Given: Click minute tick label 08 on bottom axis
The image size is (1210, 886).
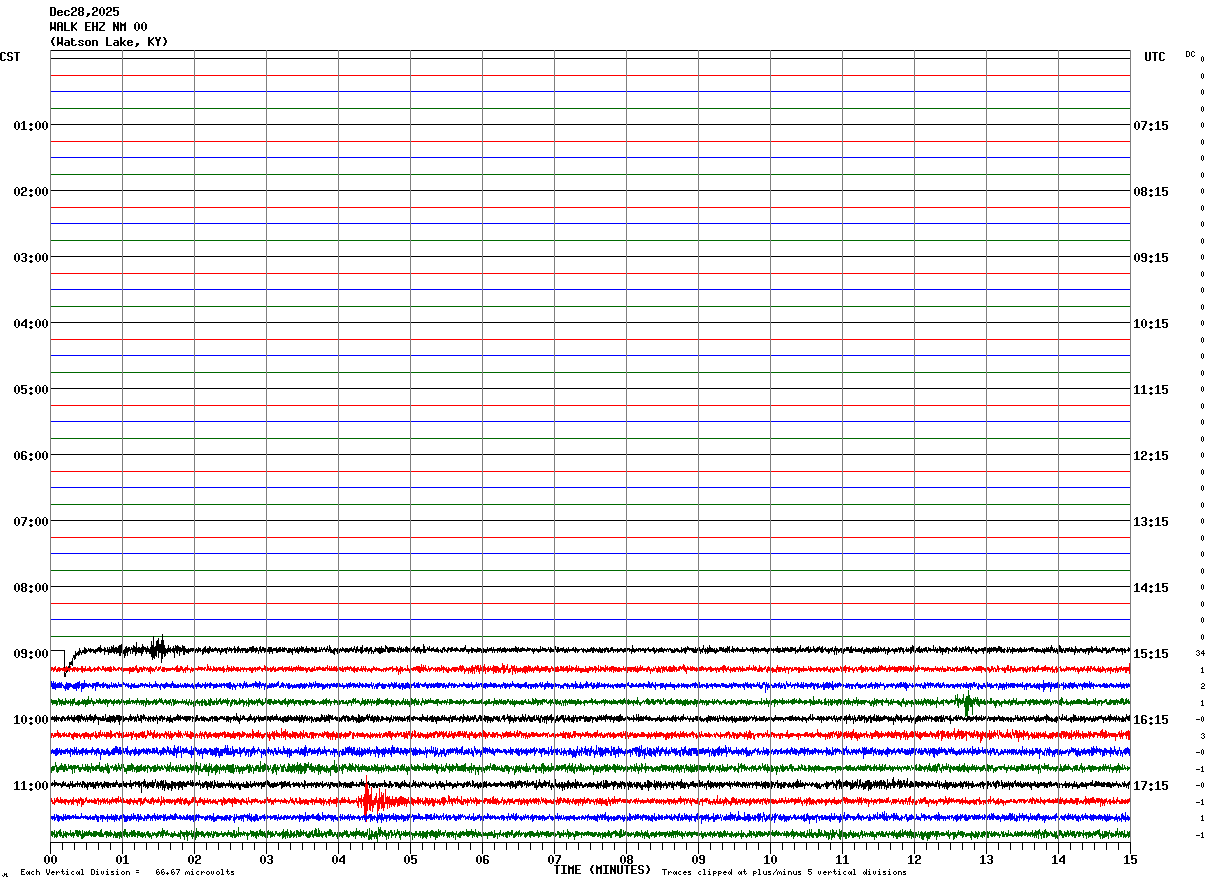Looking at the screenshot, I should point(626,860).
